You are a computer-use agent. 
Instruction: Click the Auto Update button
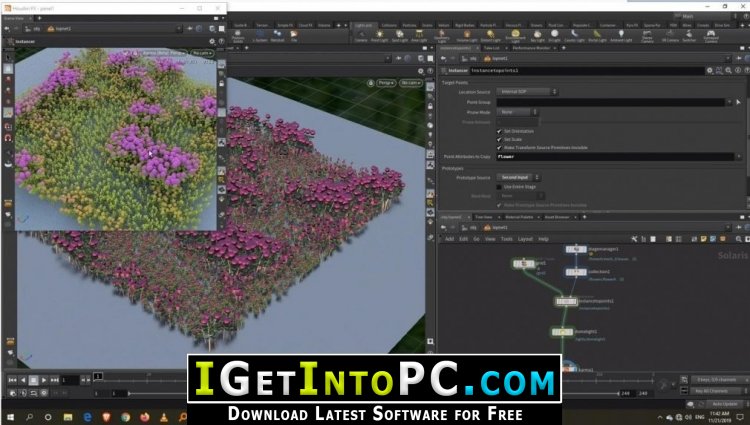(725, 404)
